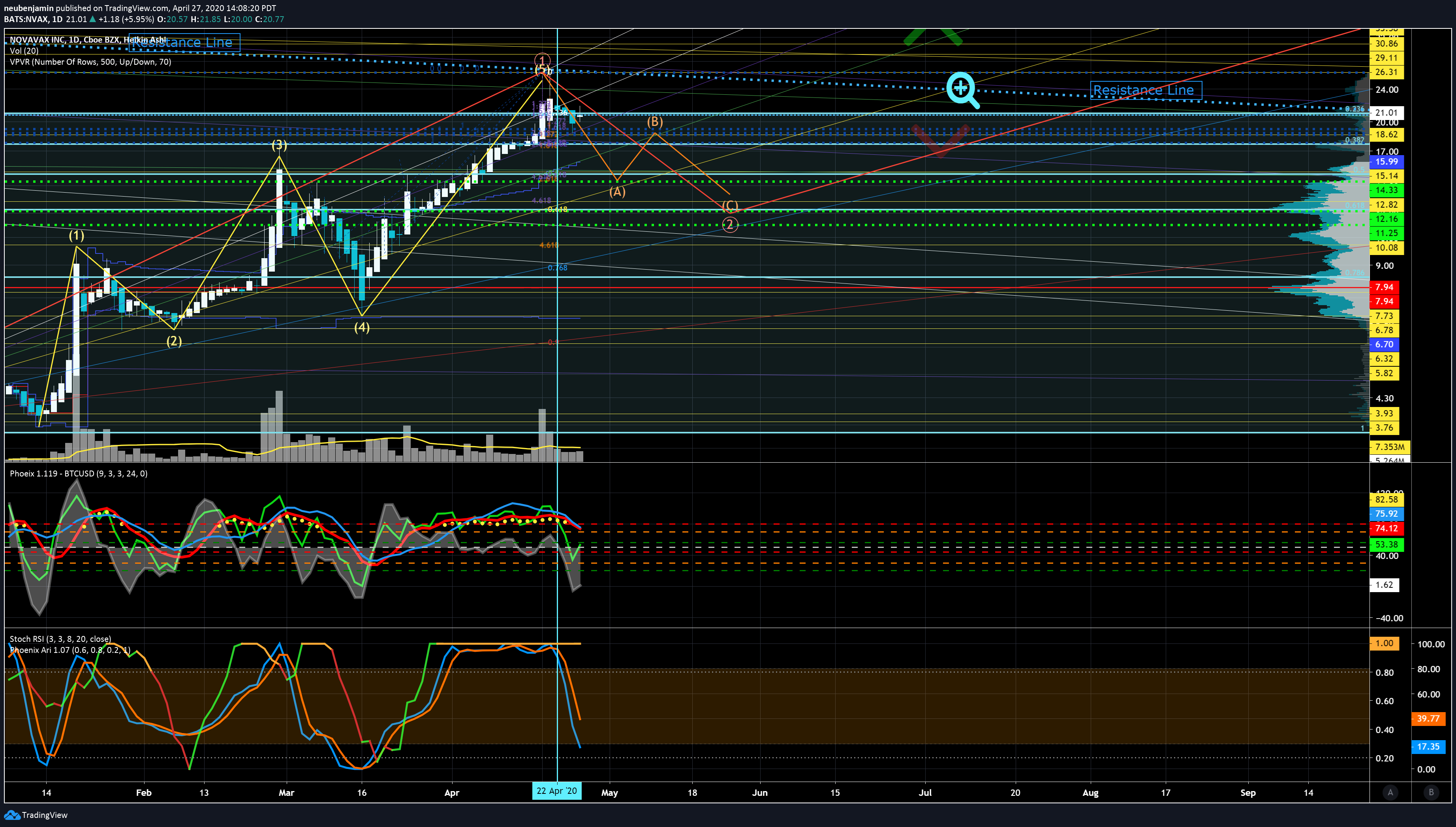This screenshot has height=827, width=1456.
Task: Click the green 12.16 price tag
Action: 1386,219
